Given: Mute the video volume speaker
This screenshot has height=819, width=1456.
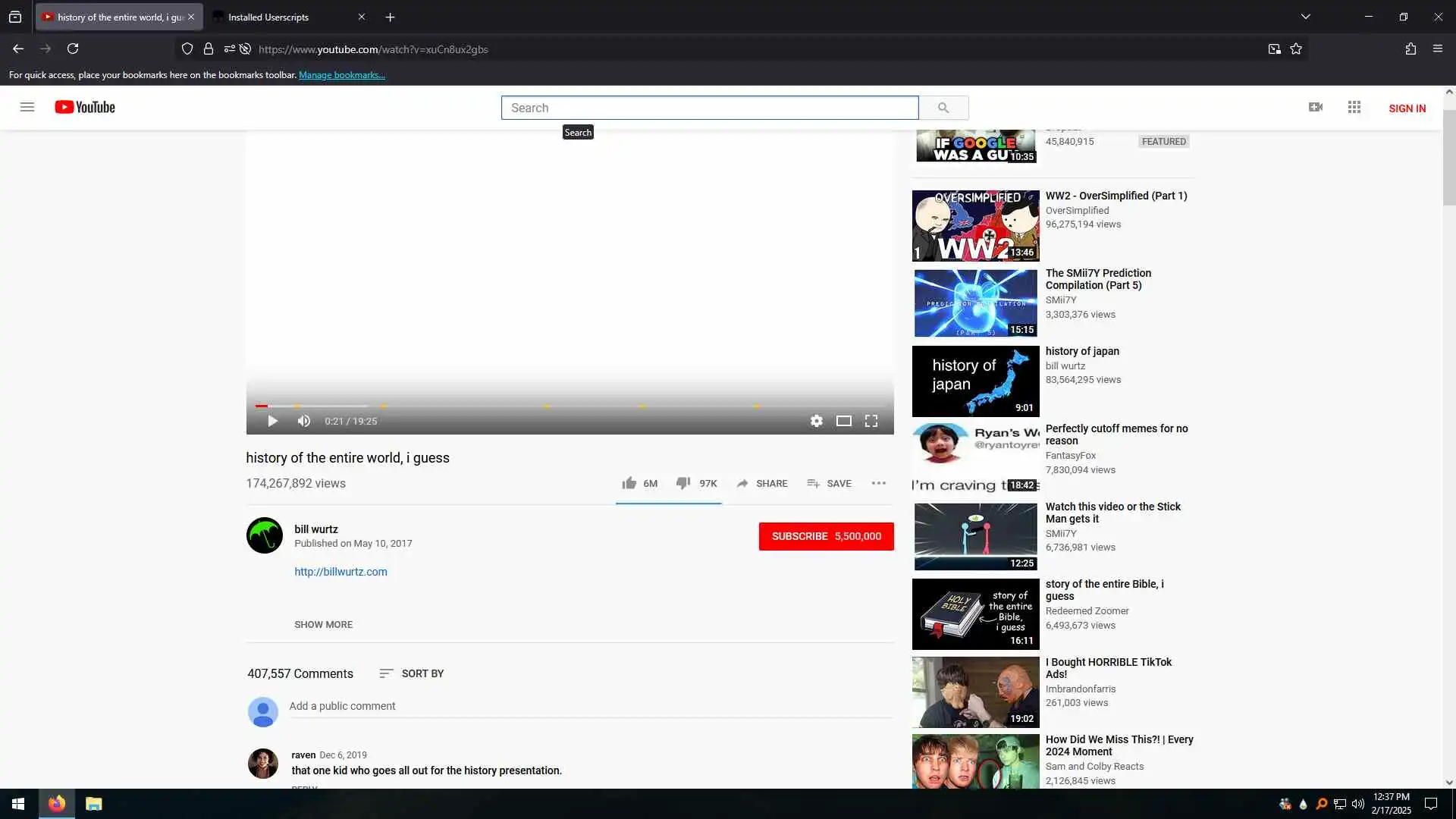Looking at the screenshot, I should pyautogui.click(x=304, y=421).
